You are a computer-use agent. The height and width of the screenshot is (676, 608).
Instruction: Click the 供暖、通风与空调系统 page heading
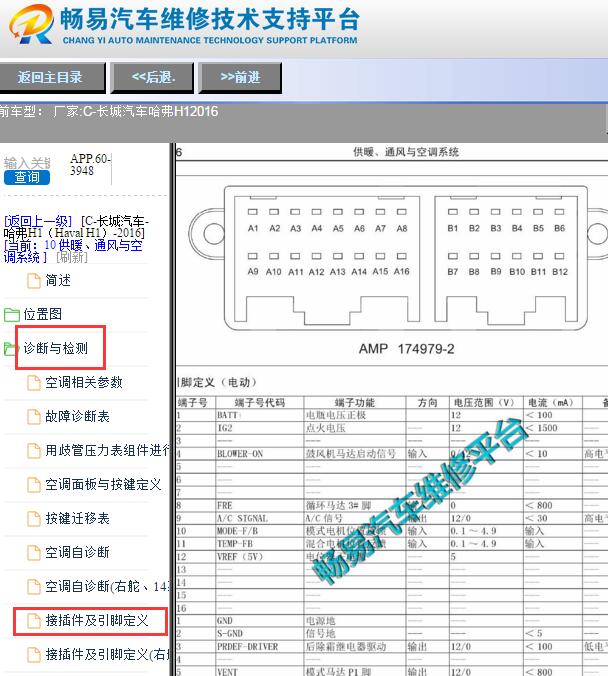click(x=406, y=152)
